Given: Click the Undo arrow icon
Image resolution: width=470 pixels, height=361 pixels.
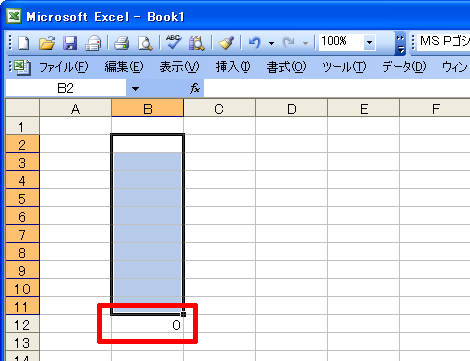Looking at the screenshot, I should point(255,43).
